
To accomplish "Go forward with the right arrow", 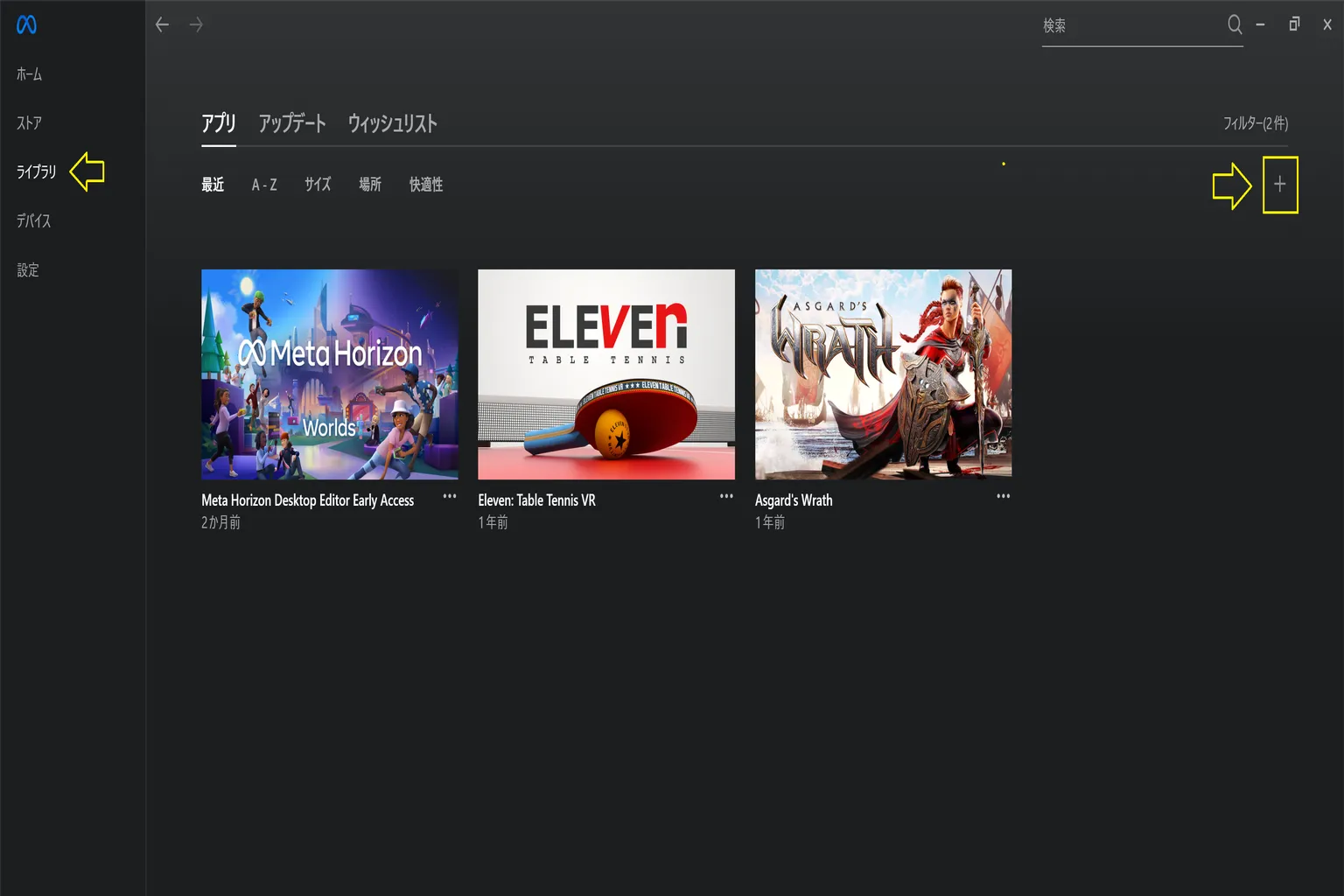I will click(x=196, y=25).
